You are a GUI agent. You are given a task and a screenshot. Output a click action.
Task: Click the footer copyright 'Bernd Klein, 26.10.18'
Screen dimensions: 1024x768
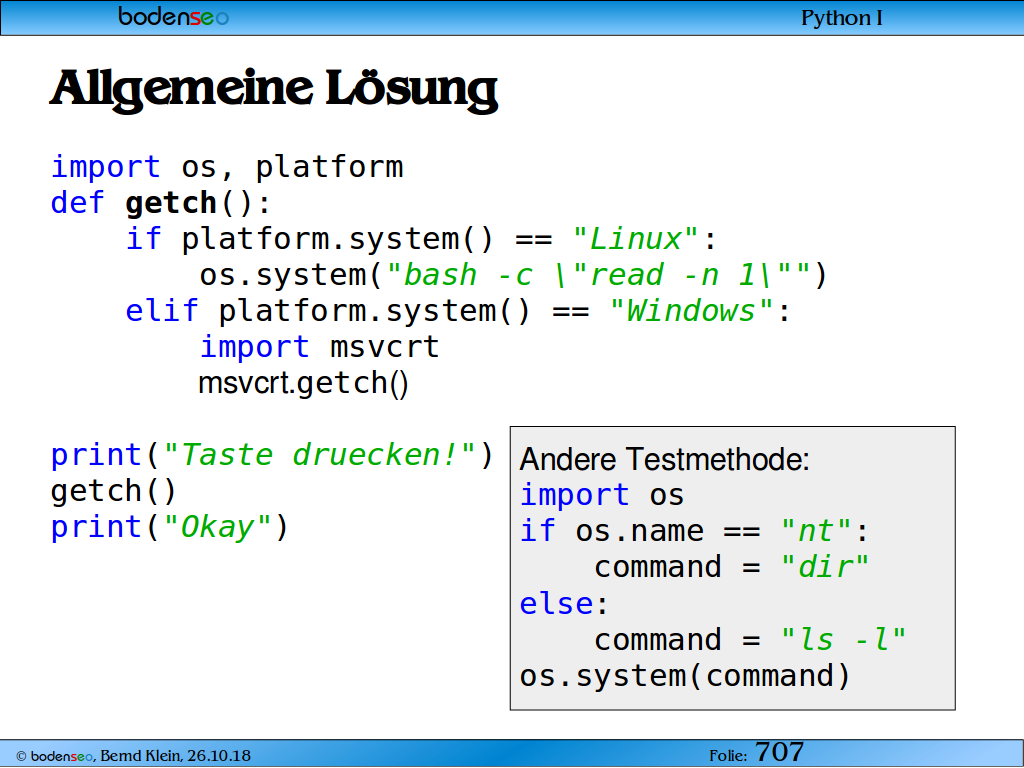click(x=133, y=756)
